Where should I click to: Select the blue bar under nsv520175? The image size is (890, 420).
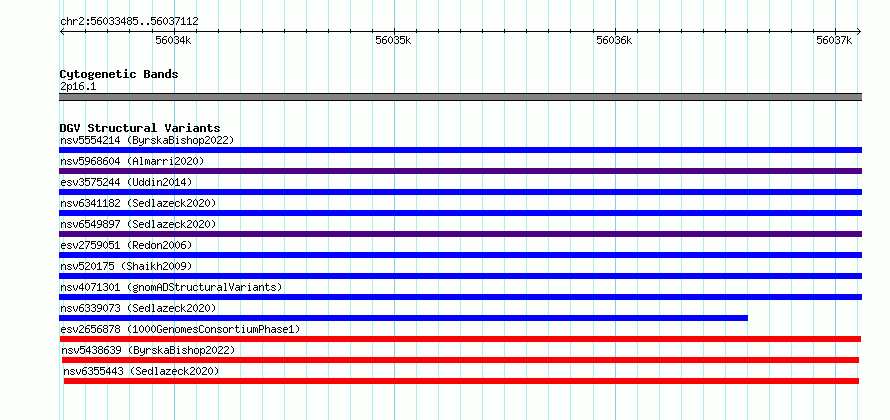click(460, 276)
